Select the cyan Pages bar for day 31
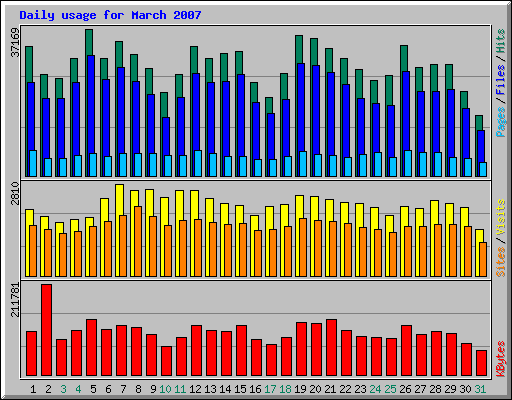 [483, 169]
